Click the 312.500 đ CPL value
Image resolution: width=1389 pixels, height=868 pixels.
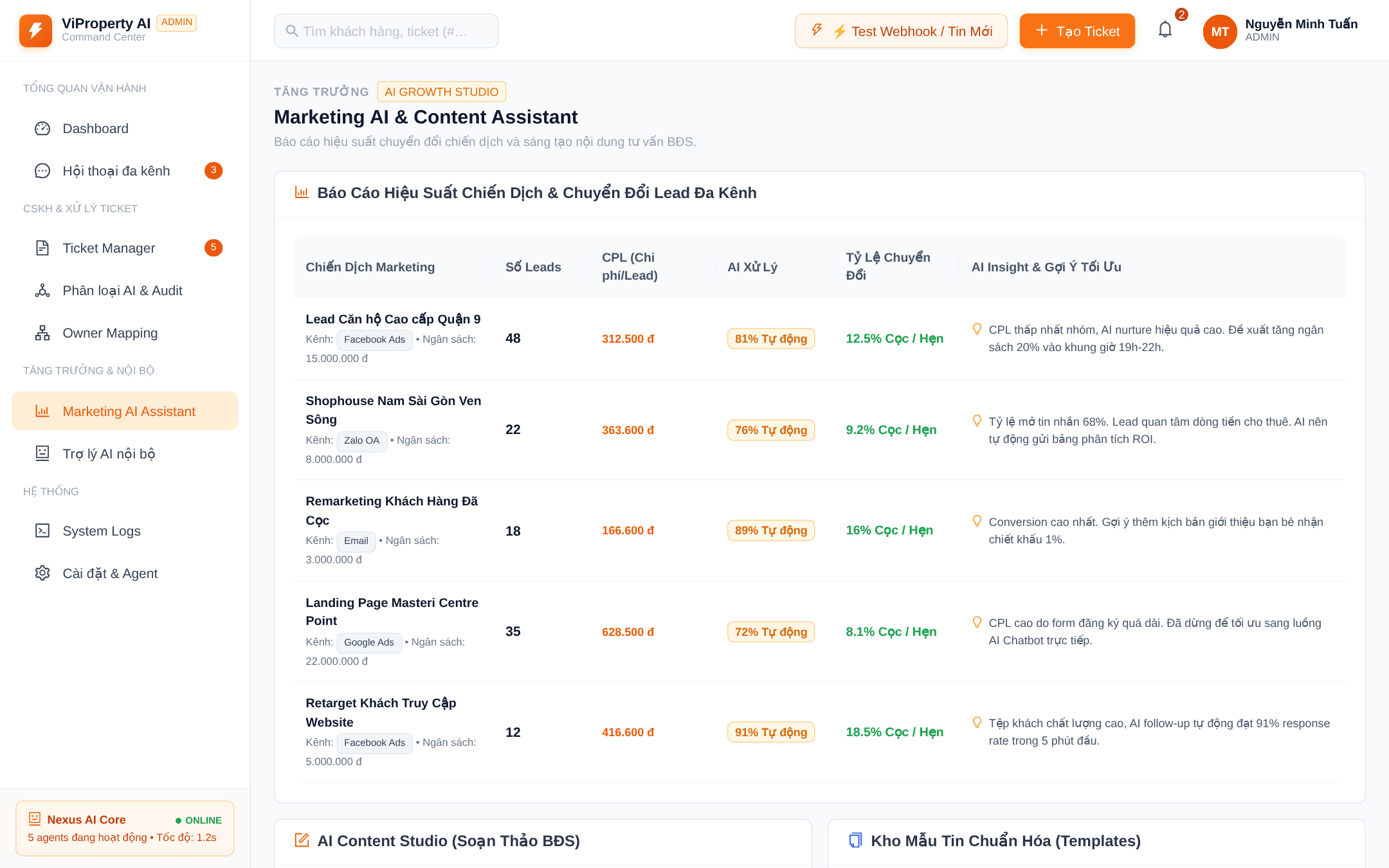pyautogui.click(x=628, y=339)
